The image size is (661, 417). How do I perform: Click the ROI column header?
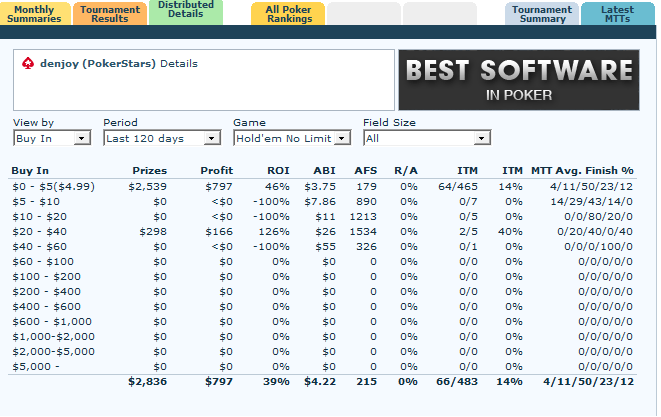pyautogui.click(x=276, y=171)
